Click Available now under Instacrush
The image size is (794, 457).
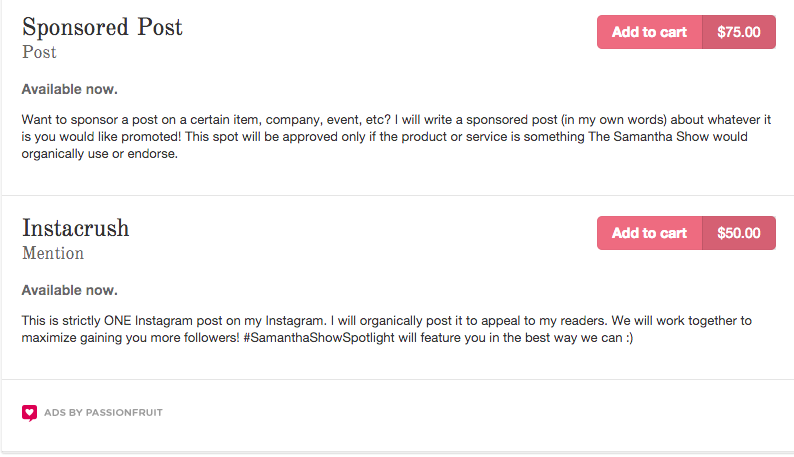pos(69,290)
